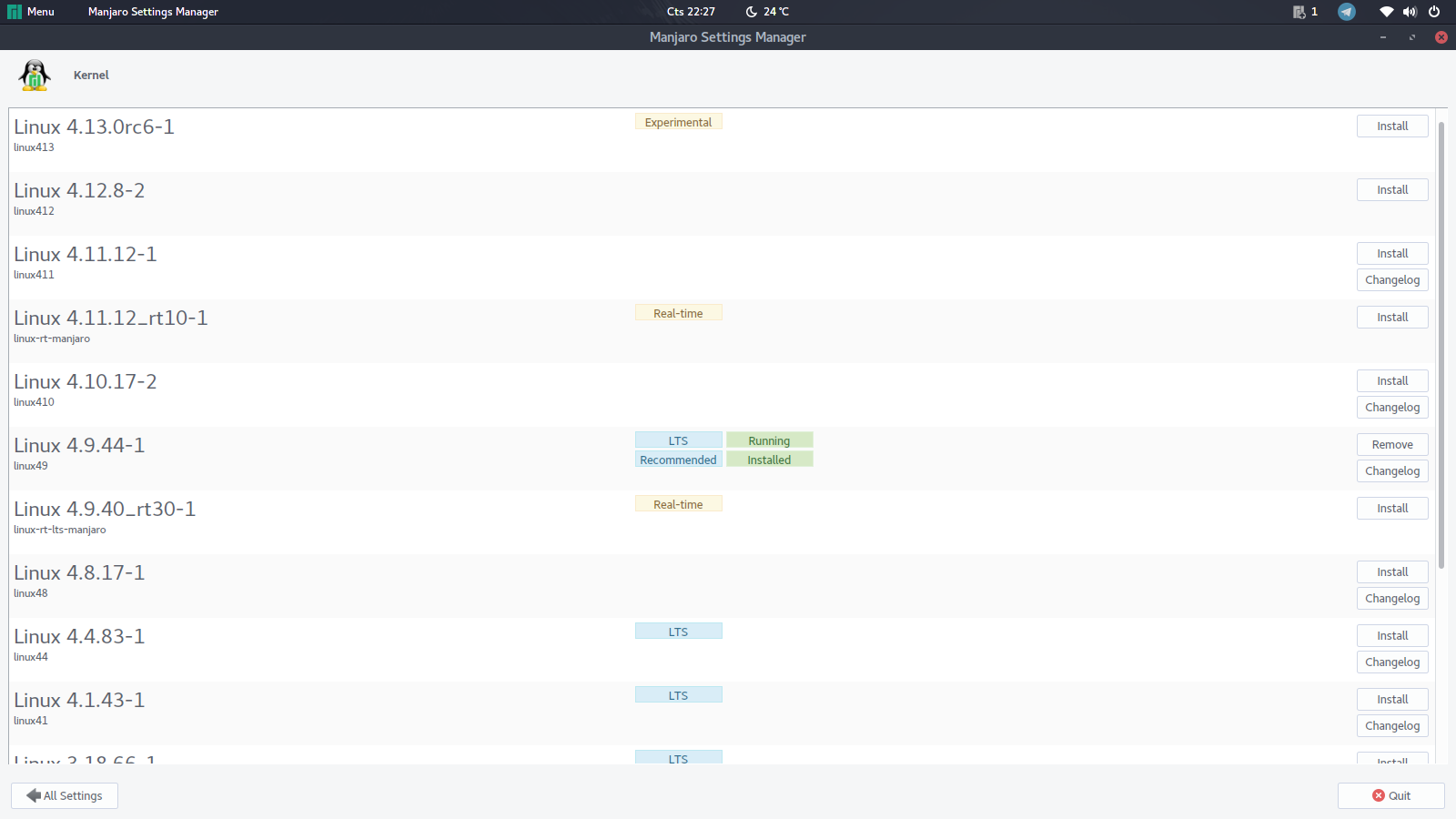Install the Linux 4.4.83-1 LTS kernel

[x=1392, y=636]
